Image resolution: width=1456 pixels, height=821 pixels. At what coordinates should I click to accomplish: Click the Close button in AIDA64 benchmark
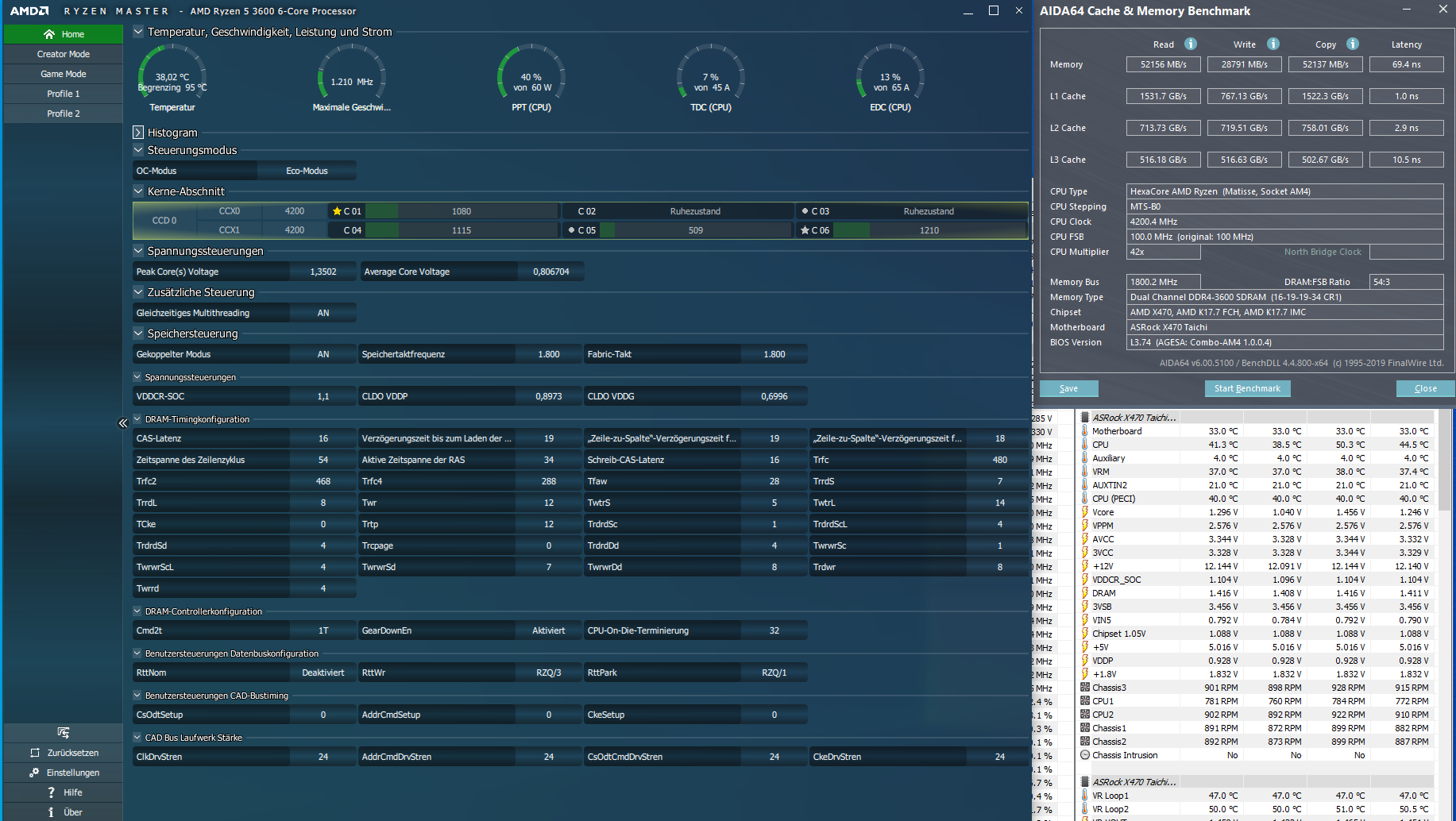click(1426, 388)
